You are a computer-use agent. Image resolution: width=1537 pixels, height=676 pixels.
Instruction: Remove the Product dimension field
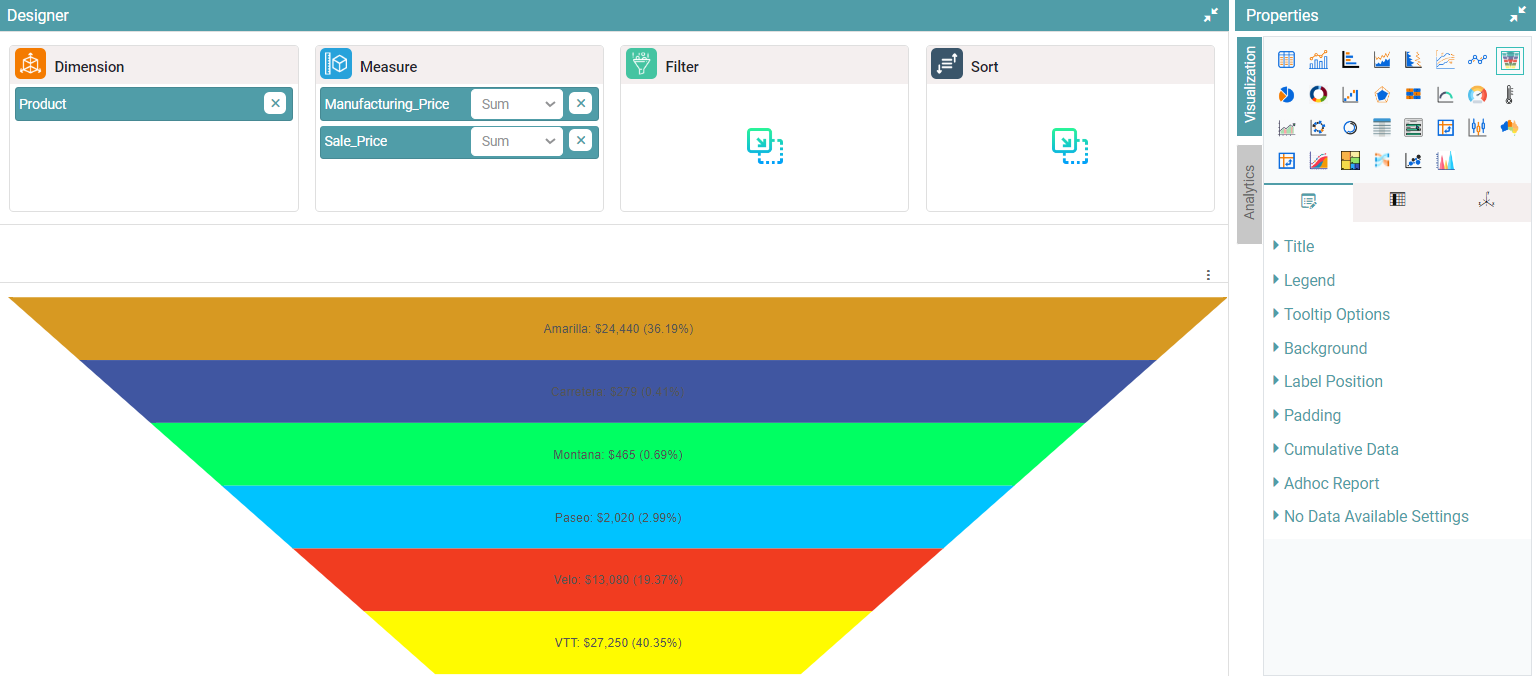[275, 103]
